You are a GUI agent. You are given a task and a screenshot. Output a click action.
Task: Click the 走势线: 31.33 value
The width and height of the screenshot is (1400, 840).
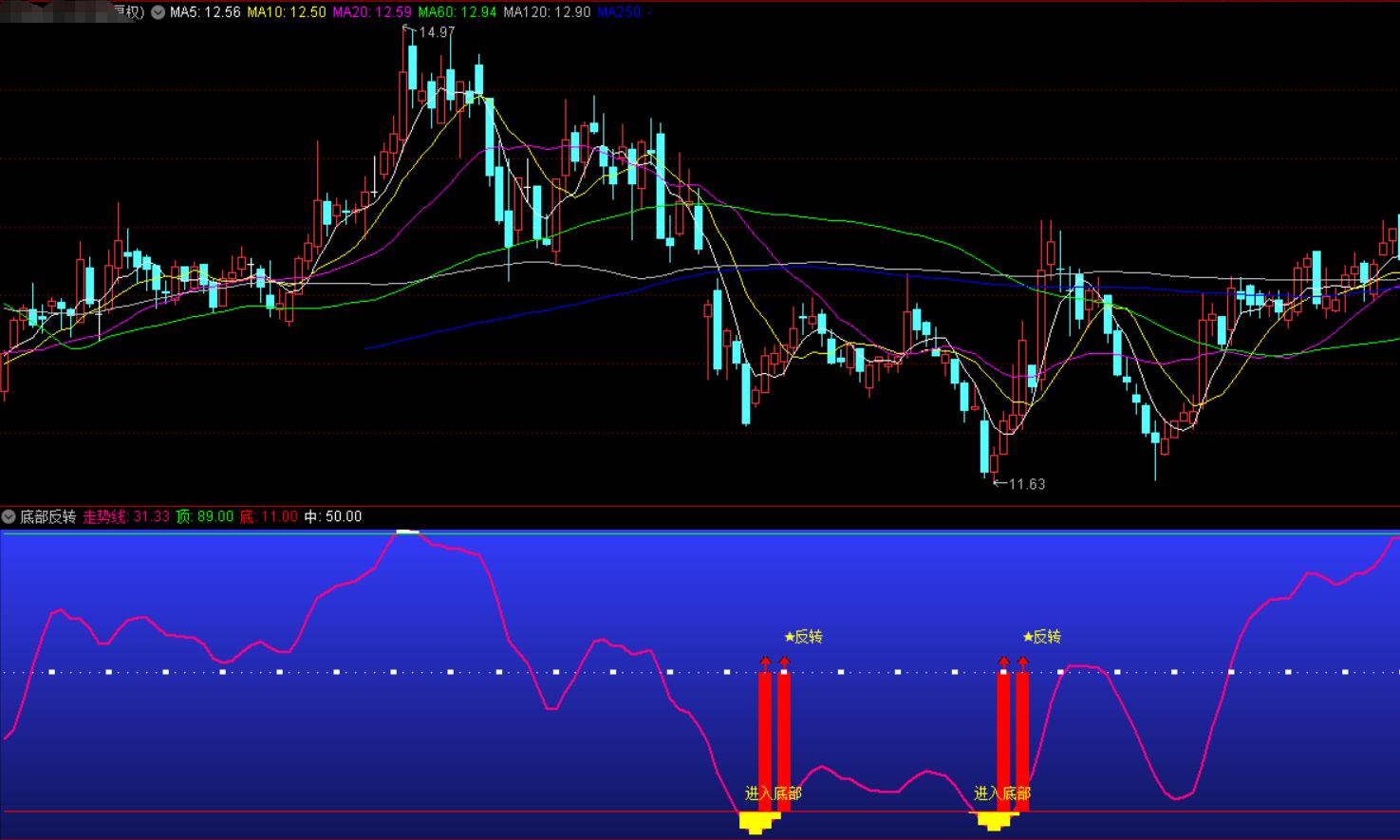pyautogui.click(x=126, y=517)
